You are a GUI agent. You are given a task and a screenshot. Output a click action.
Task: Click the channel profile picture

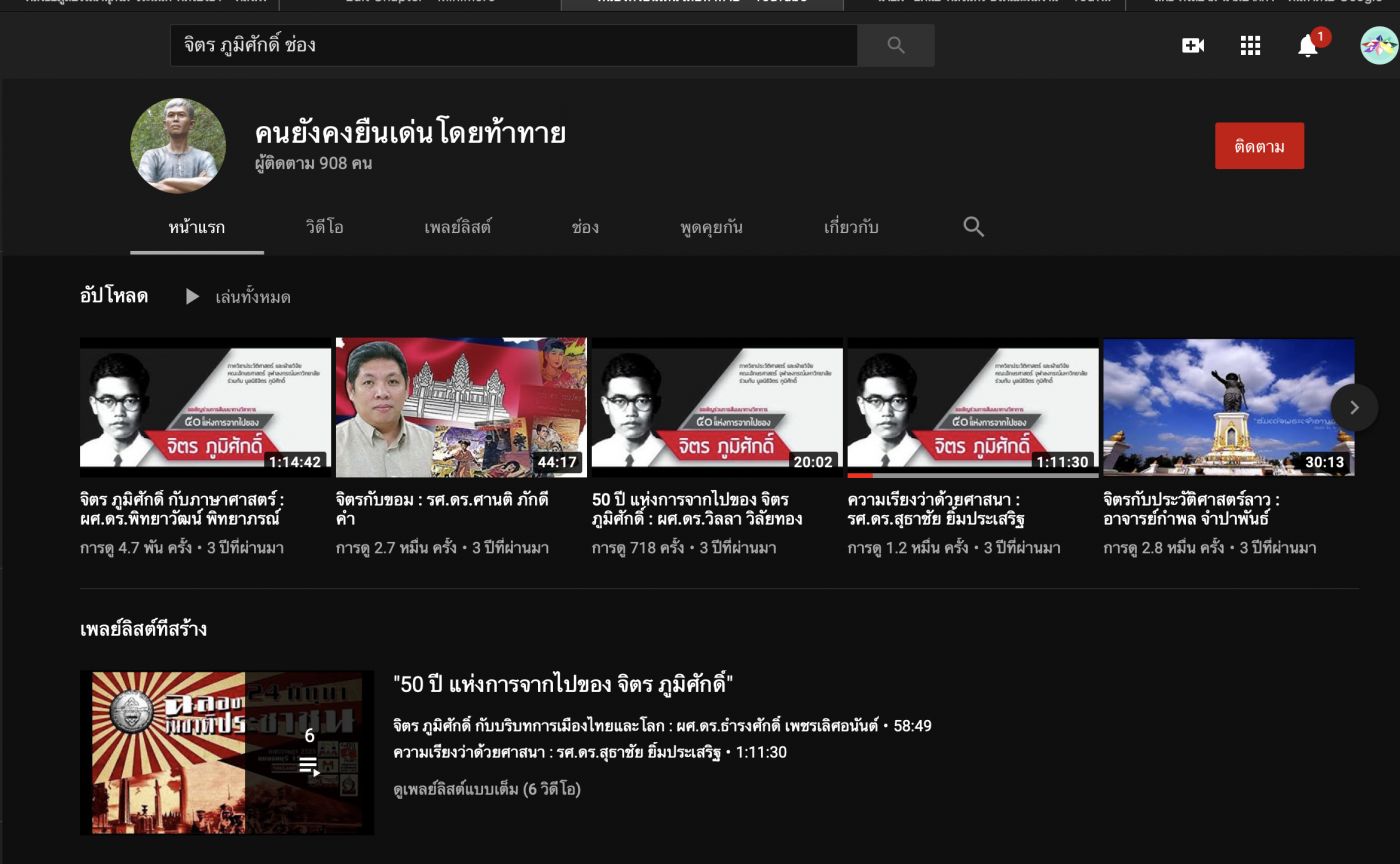(178, 146)
